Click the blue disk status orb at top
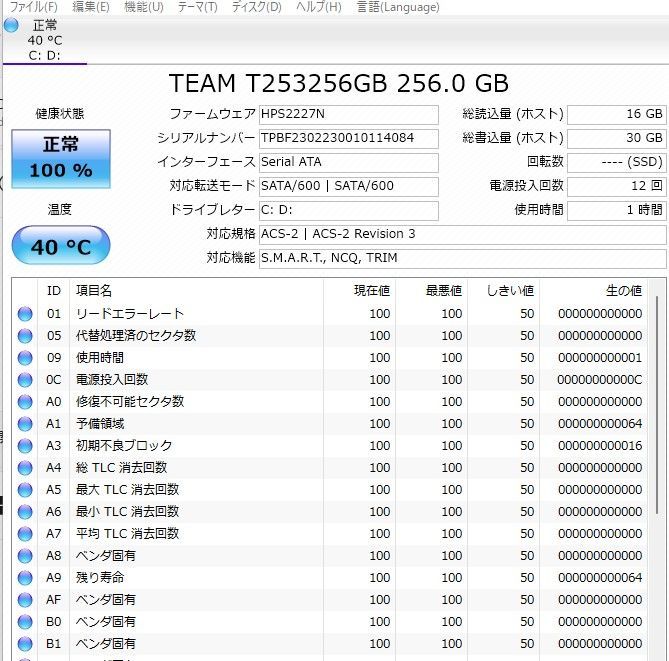The image size is (669, 661). [x=11, y=25]
